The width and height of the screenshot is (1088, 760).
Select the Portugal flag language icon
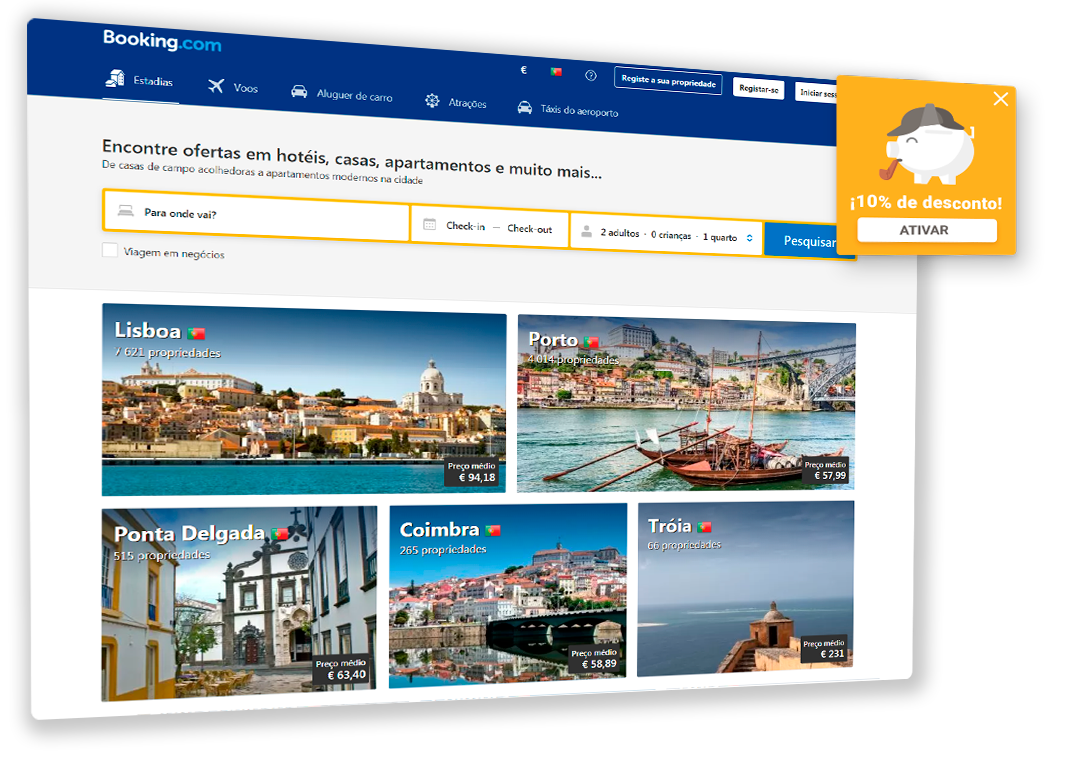click(555, 72)
